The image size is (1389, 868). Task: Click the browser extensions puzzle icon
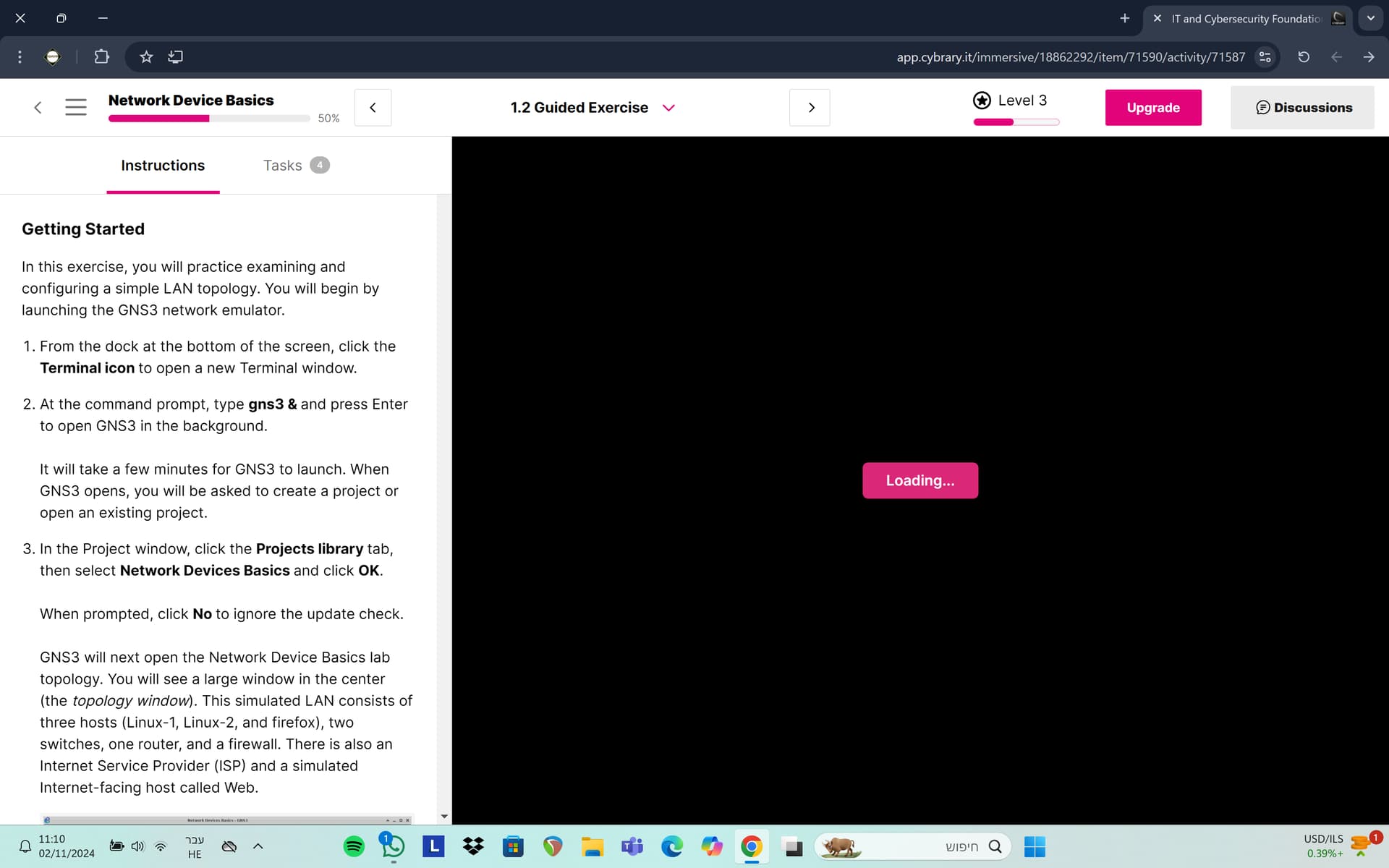101,56
